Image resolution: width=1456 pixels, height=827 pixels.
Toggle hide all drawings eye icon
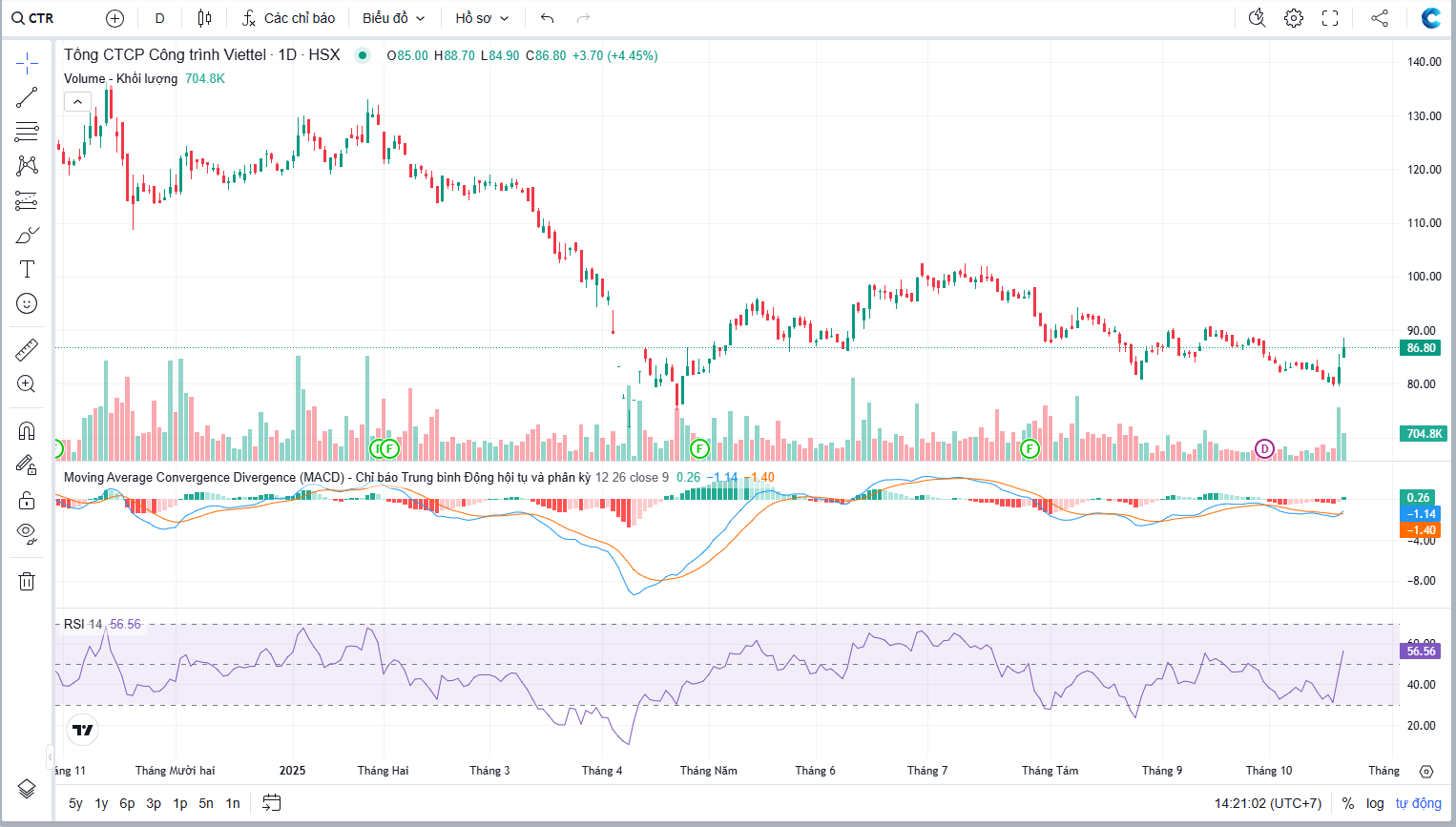27,533
